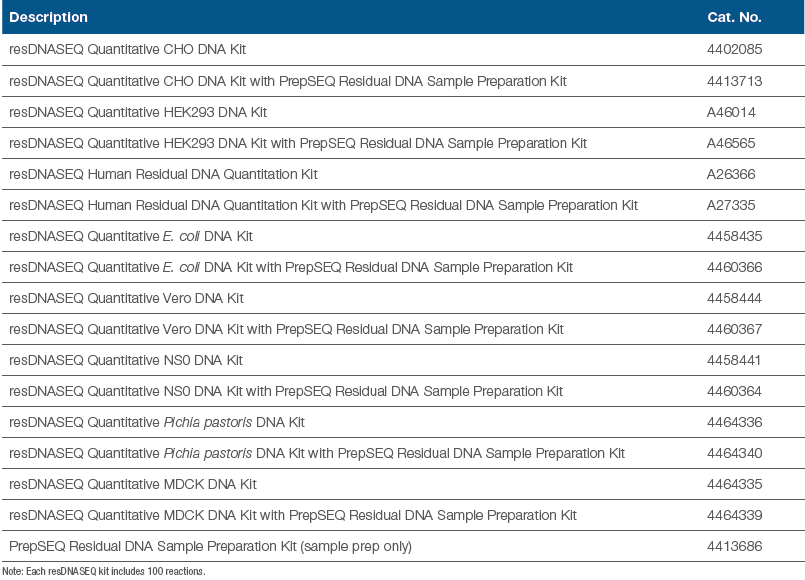Select resDNASEQ Quantitative NS0 DNA Kit

(x=126, y=360)
